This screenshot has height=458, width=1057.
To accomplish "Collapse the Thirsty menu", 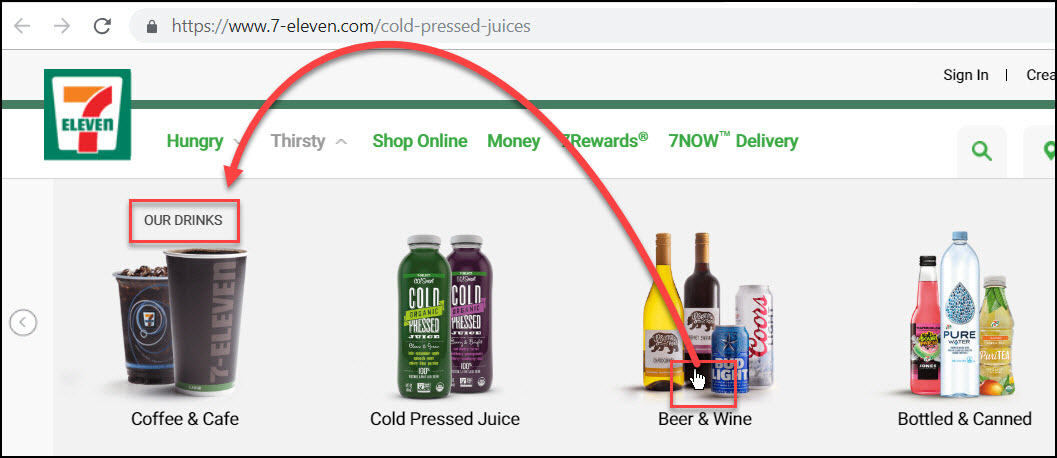I will (309, 141).
